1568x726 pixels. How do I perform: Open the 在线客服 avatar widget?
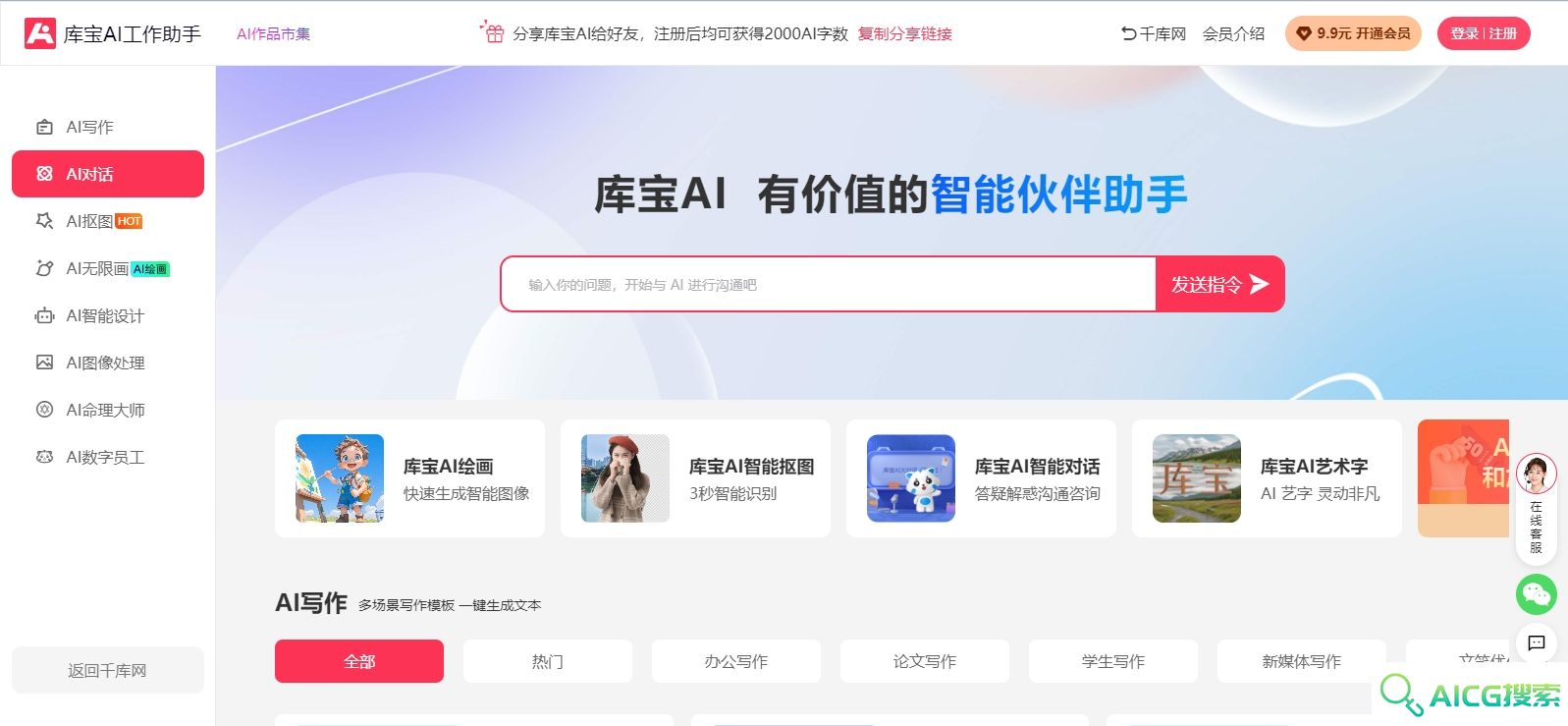point(1537,475)
